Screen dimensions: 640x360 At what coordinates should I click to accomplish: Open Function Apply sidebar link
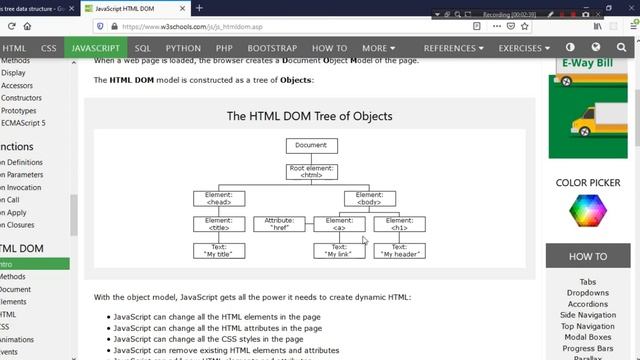point(13,213)
